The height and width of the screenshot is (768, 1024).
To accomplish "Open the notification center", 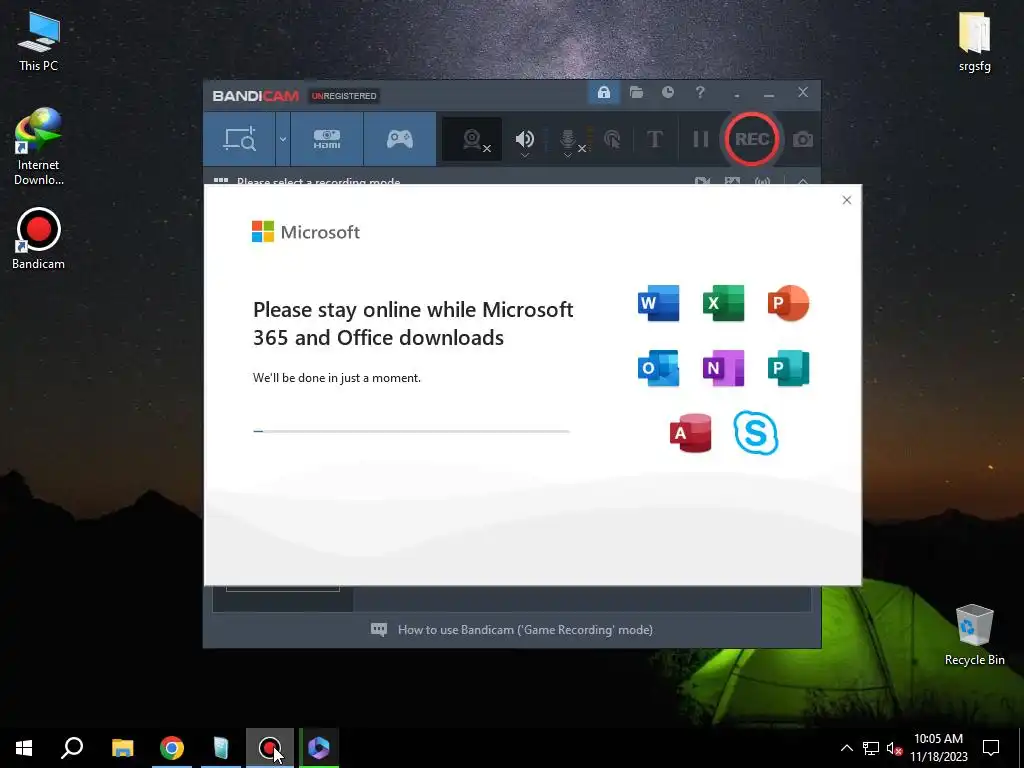I will tap(991, 748).
